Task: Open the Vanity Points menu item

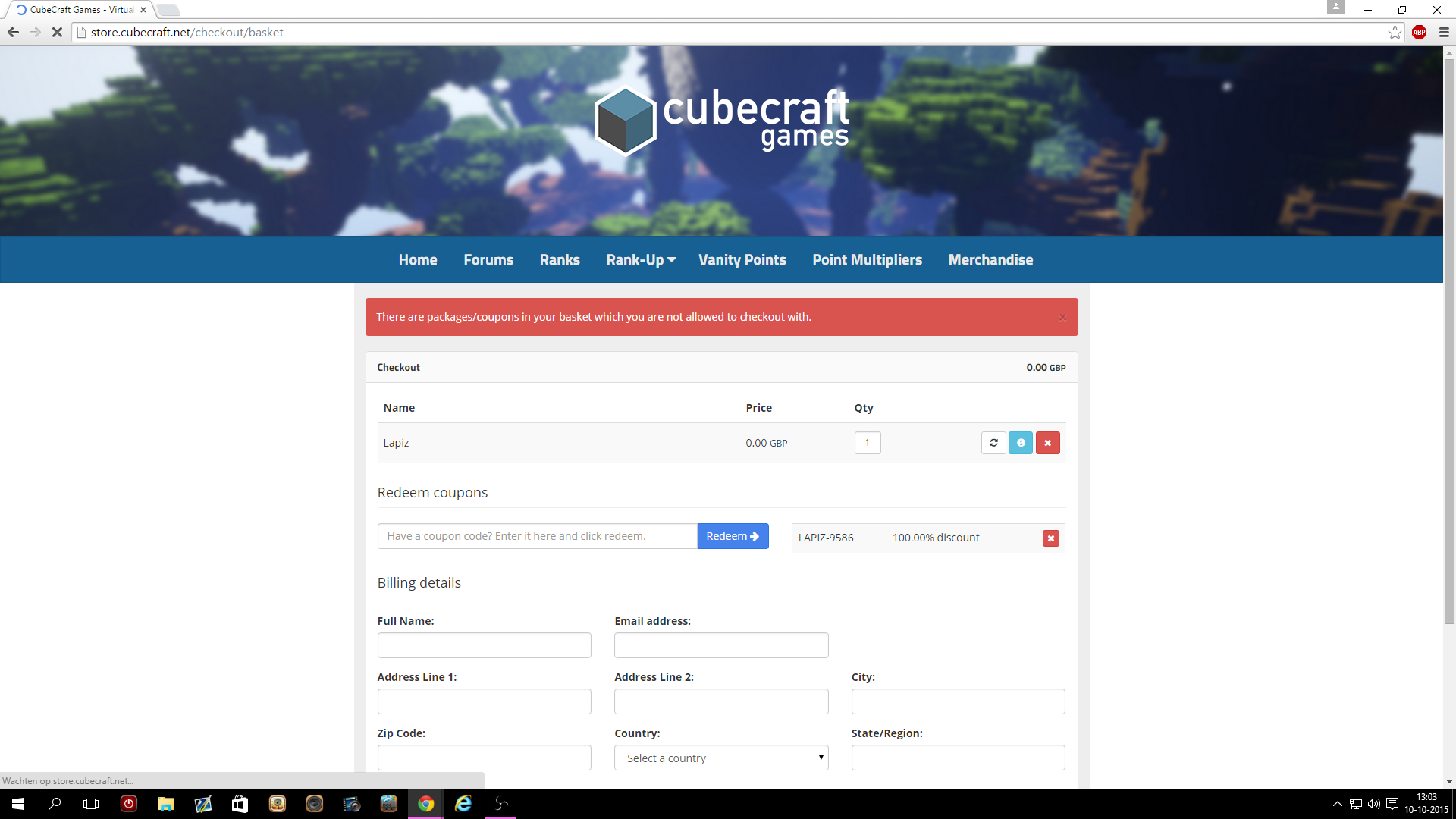Action: (x=742, y=259)
